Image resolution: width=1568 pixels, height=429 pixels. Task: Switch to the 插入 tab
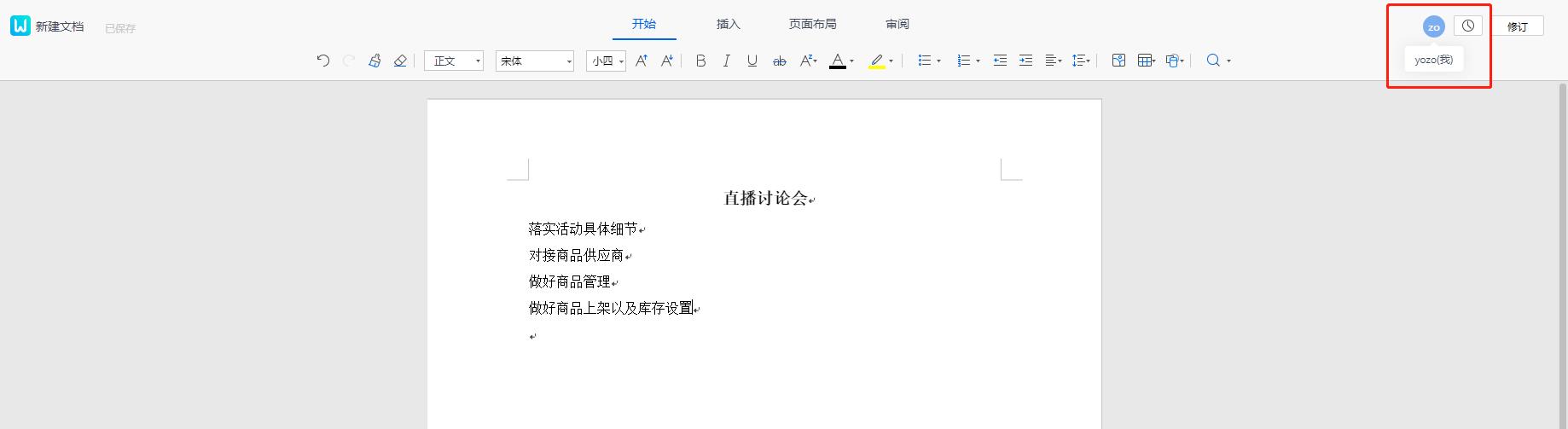(x=729, y=24)
